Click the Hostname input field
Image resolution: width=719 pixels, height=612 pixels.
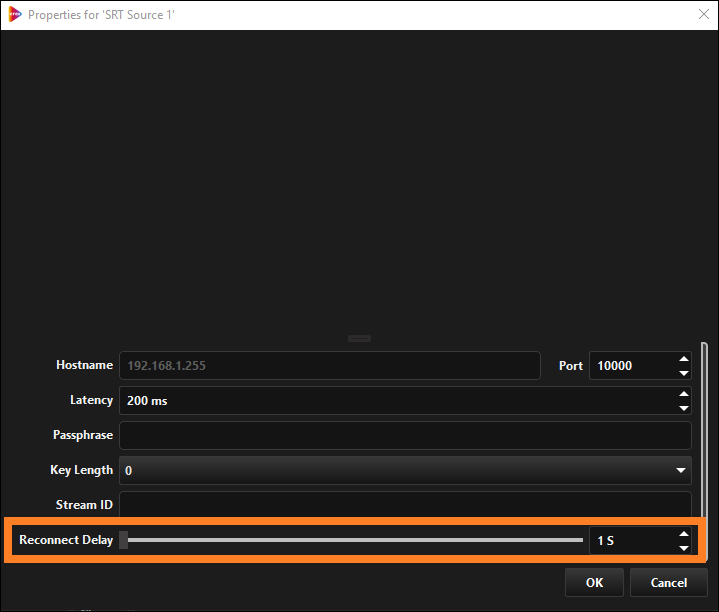pyautogui.click(x=330, y=365)
